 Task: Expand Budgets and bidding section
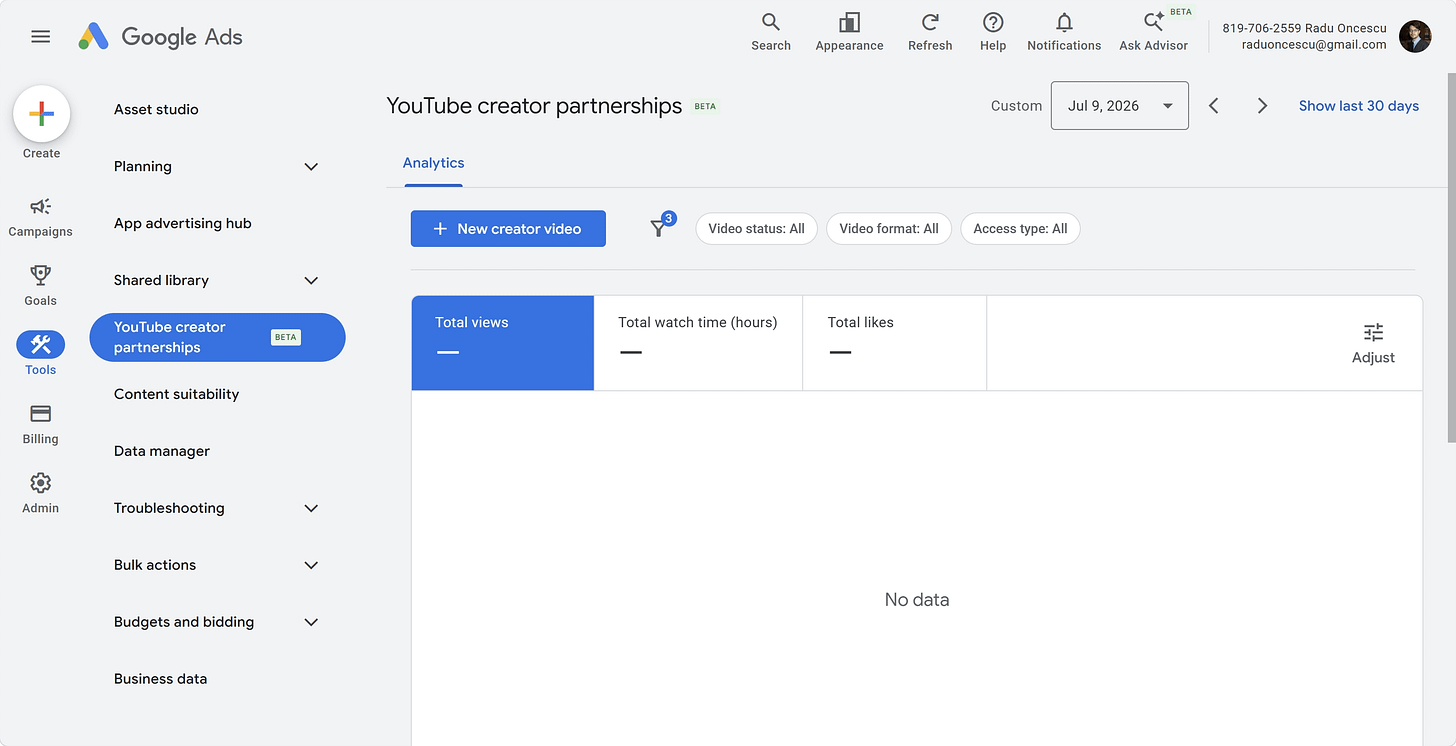pos(311,623)
